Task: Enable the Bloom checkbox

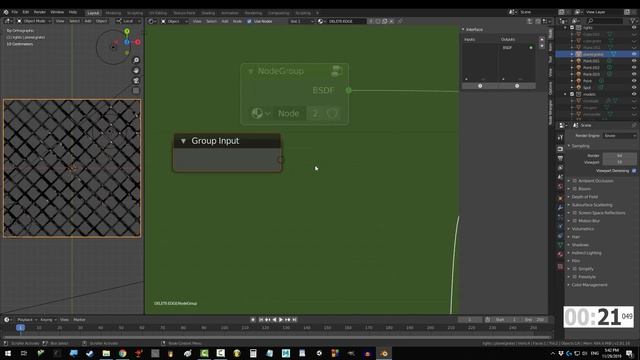Action: point(575,189)
